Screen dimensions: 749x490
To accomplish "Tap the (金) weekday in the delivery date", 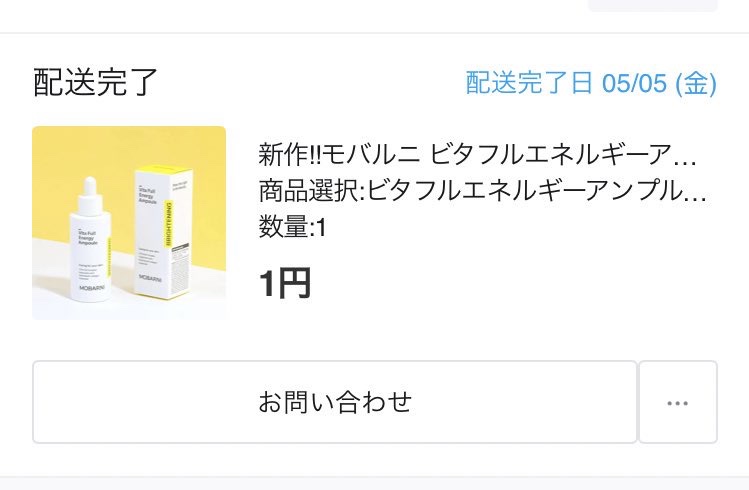I will [x=696, y=83].
